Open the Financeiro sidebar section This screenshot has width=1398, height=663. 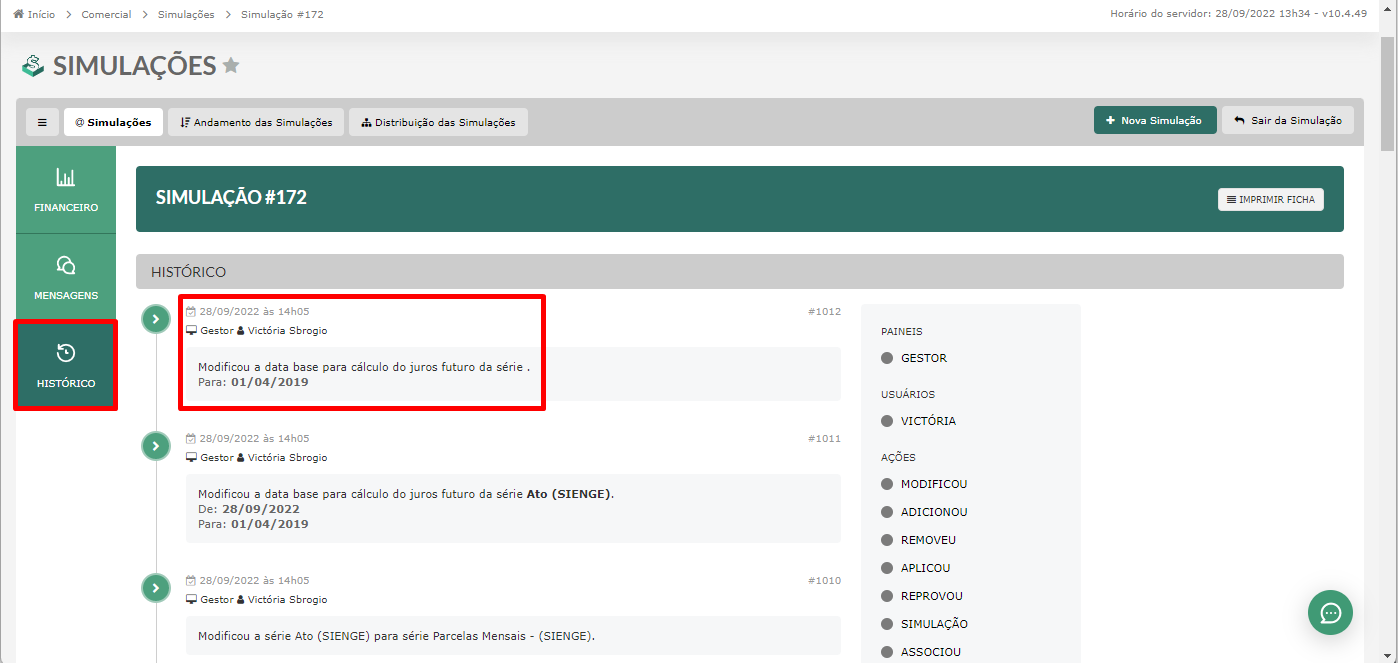pyautogui.click(x=66, y=190)
